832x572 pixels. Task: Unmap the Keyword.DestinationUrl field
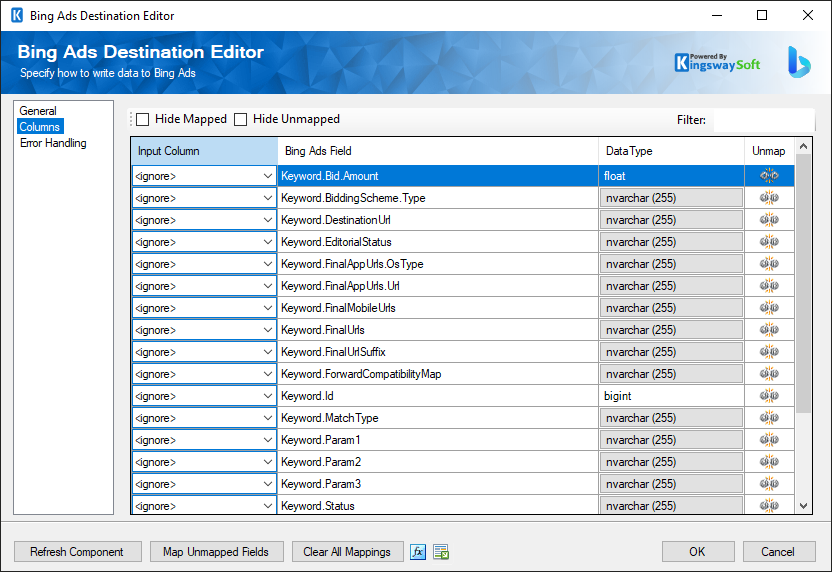point(769,220)
